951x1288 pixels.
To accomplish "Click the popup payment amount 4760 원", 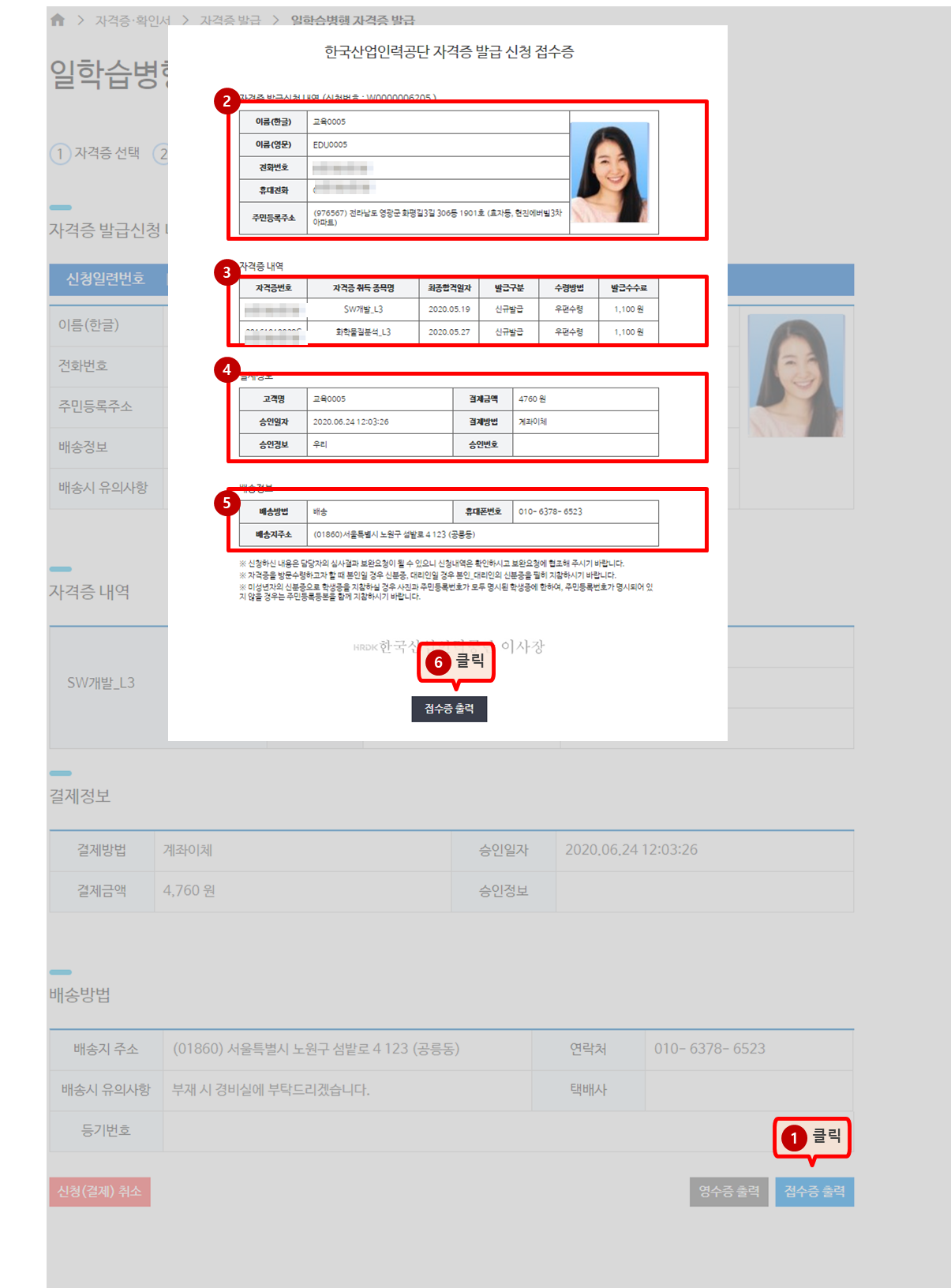I will point(533,399).
